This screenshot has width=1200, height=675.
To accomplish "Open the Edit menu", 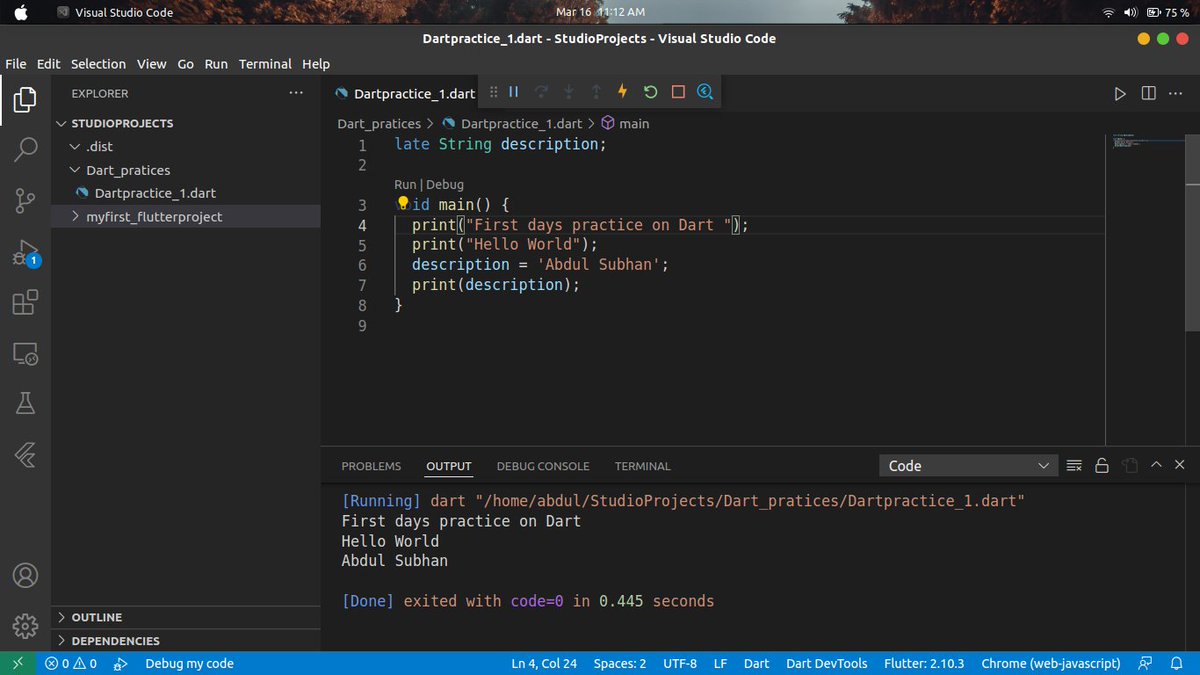I will pos(49,64).
